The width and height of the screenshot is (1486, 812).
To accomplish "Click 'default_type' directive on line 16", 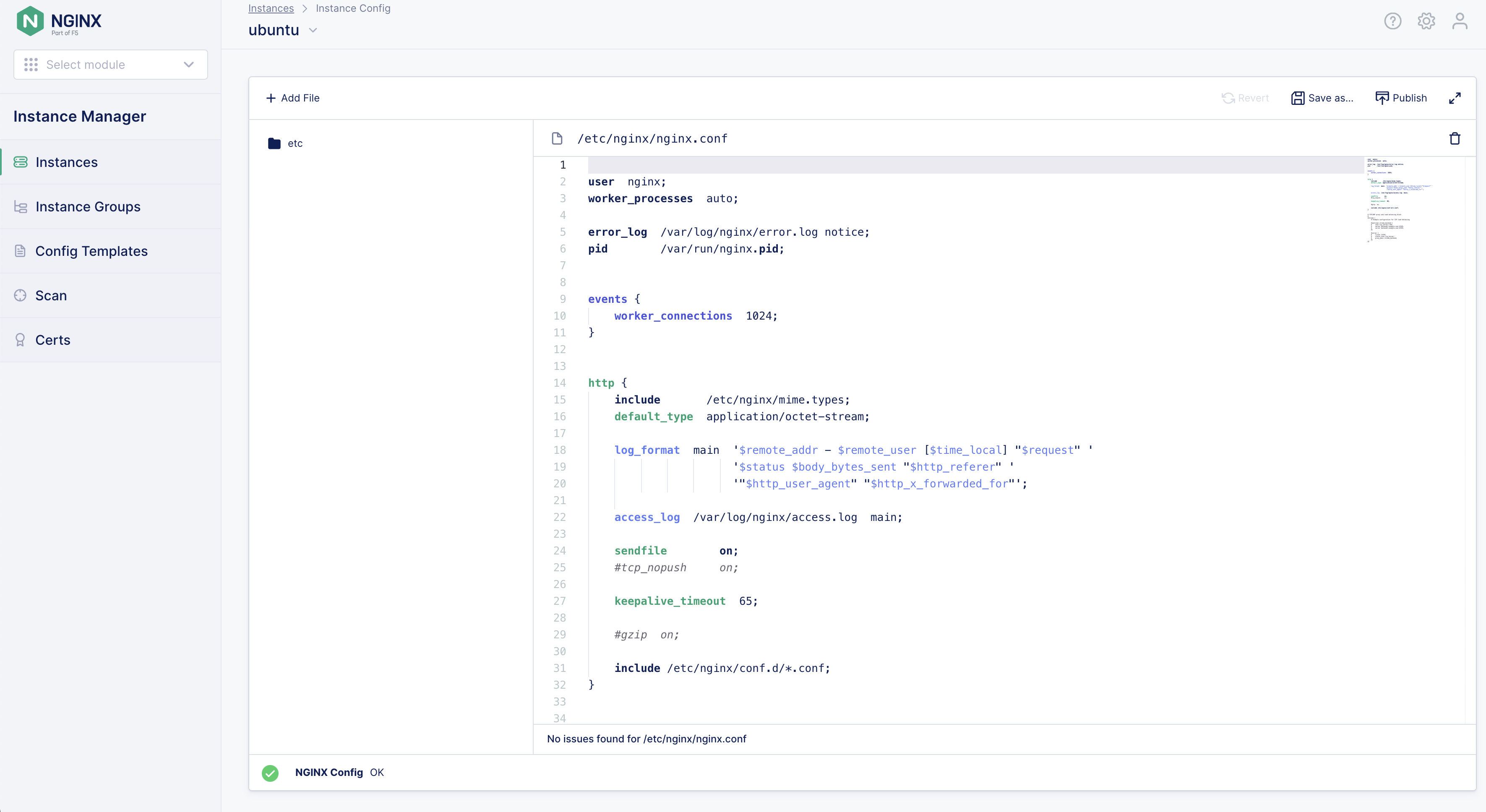I will tap(654, 416).
